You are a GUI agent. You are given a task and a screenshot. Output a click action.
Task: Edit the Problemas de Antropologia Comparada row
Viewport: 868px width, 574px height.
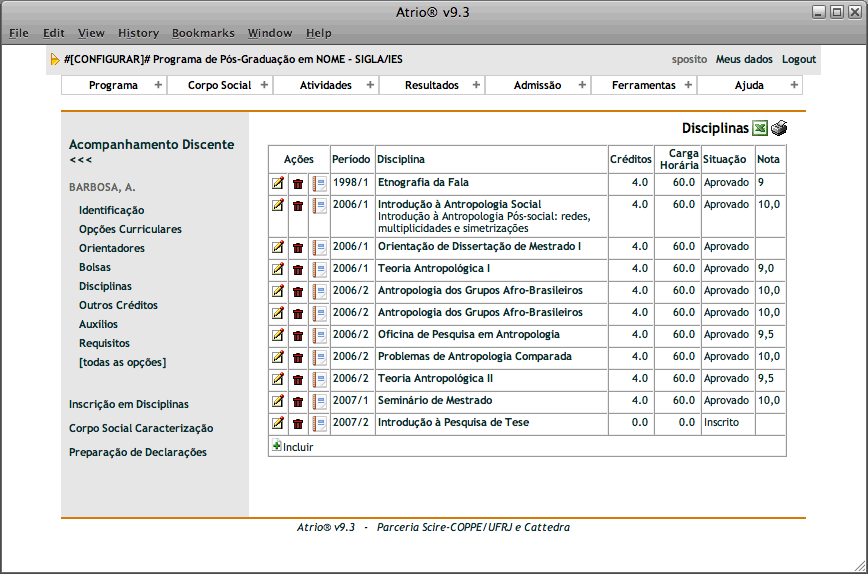[278, 357]
